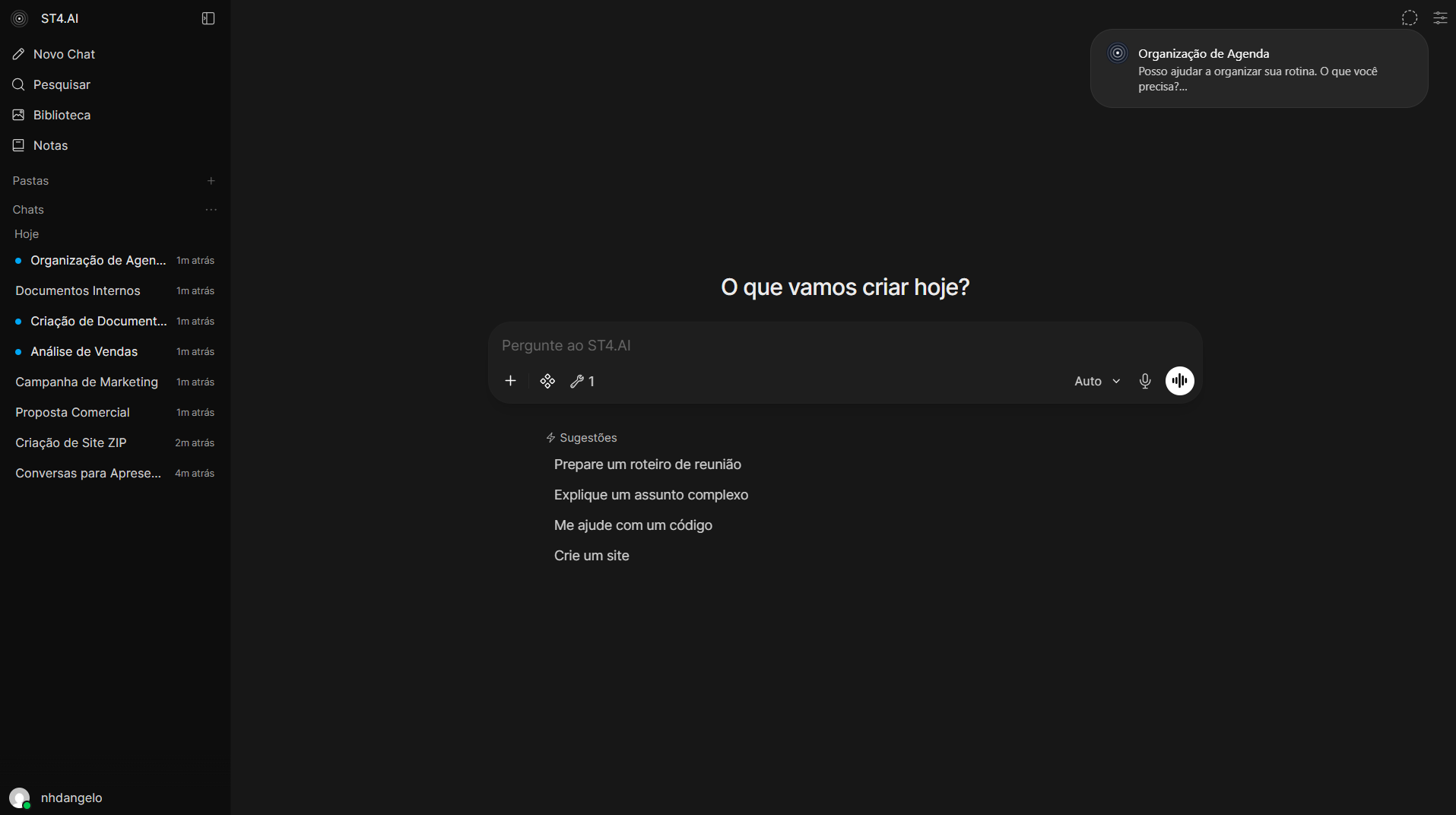This screenshot has height=815, width=1456.
Task: Open Pesquisar search
Action: pyautogui.click(x=115, y=84)
